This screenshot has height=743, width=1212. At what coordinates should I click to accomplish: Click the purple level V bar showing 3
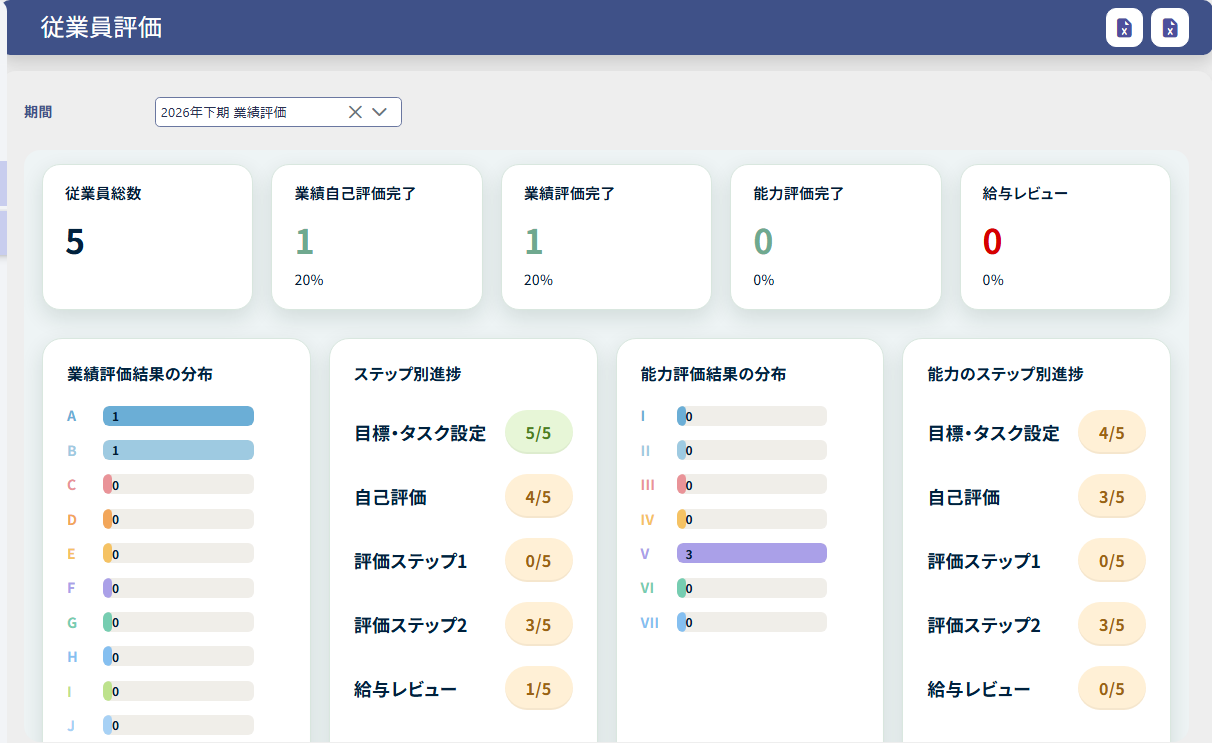point(752,553)
